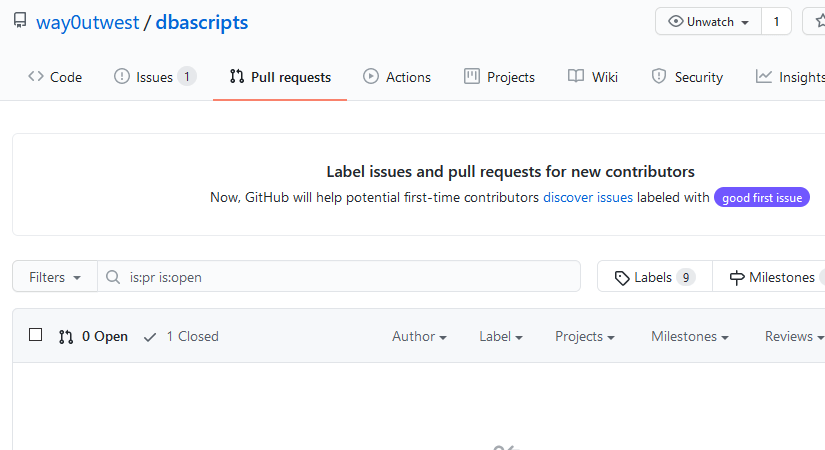This screenshot has width=825, height=450.
Task: Click the repository book icon
Action: [x=20, y=21]
